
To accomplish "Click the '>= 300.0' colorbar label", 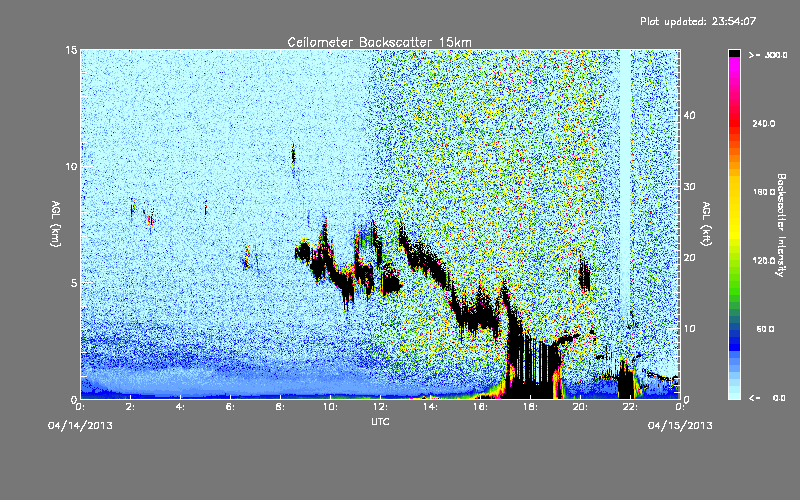I will point(768,55).
